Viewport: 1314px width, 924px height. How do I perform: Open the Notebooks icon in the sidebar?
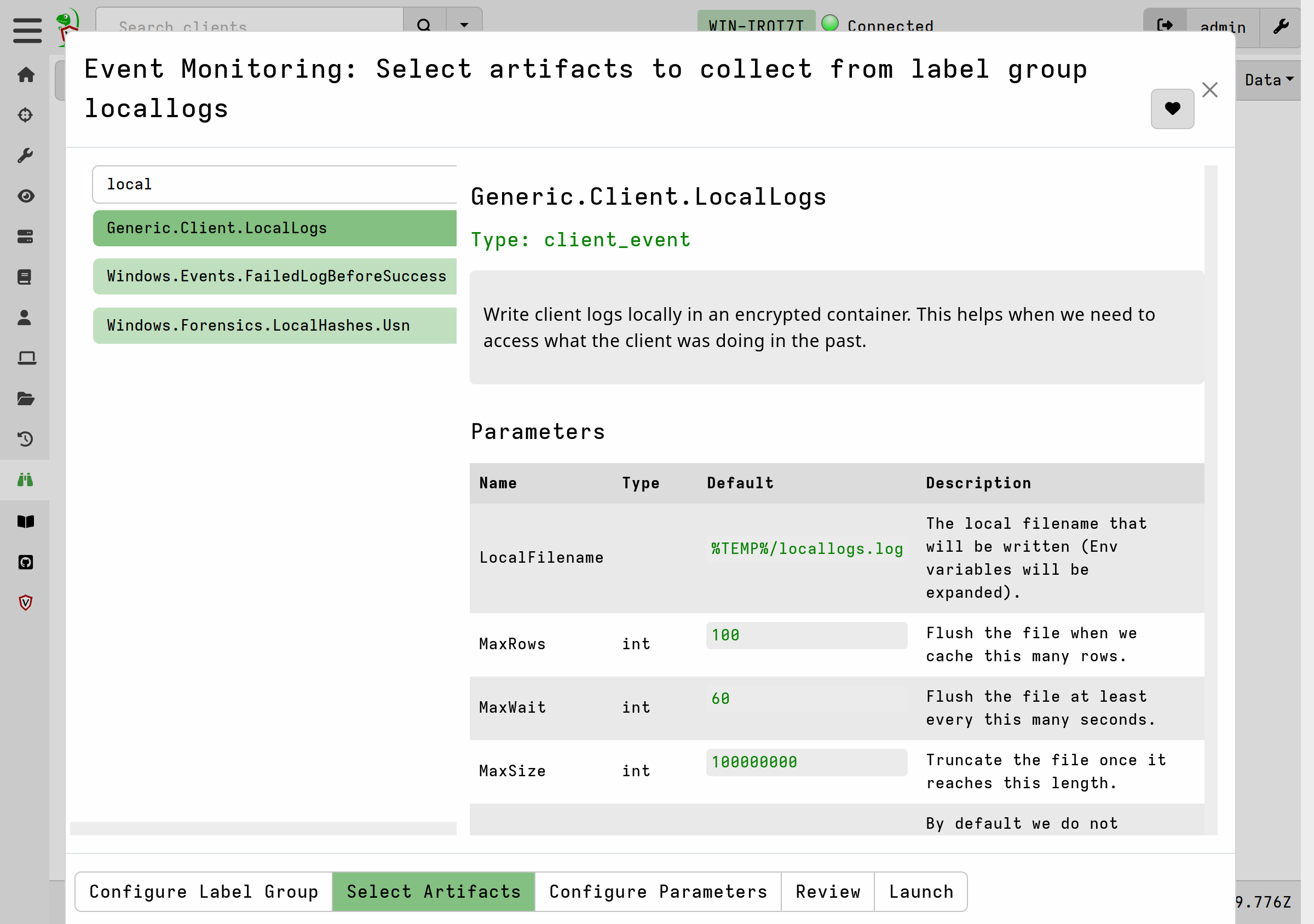coord(26,277)
